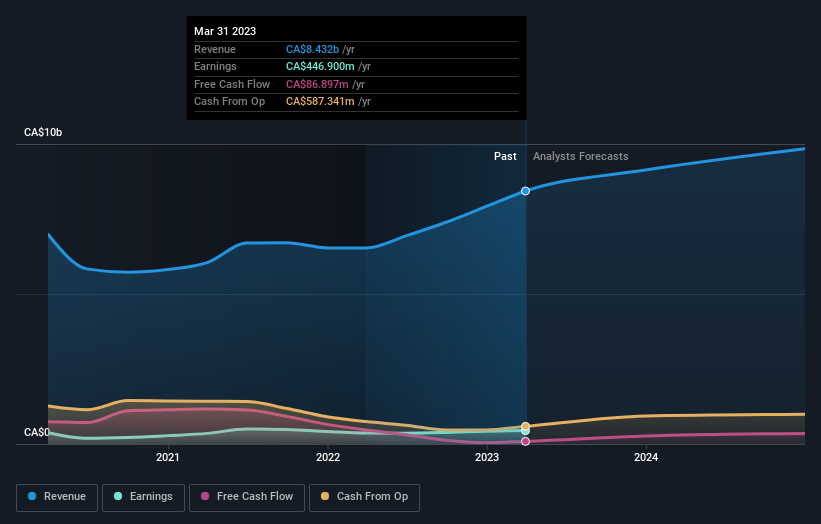This screenshot has height=524, width=821.
Task: Toggle the Earnings legend button
Action: click(143, 497)
